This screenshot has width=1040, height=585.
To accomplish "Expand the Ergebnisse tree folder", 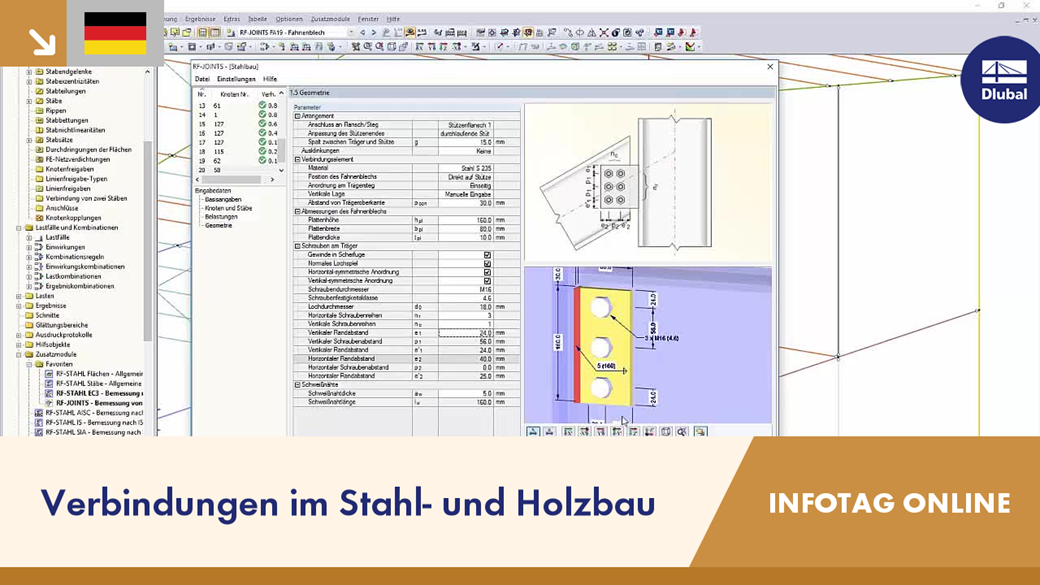I will point(19,306).
